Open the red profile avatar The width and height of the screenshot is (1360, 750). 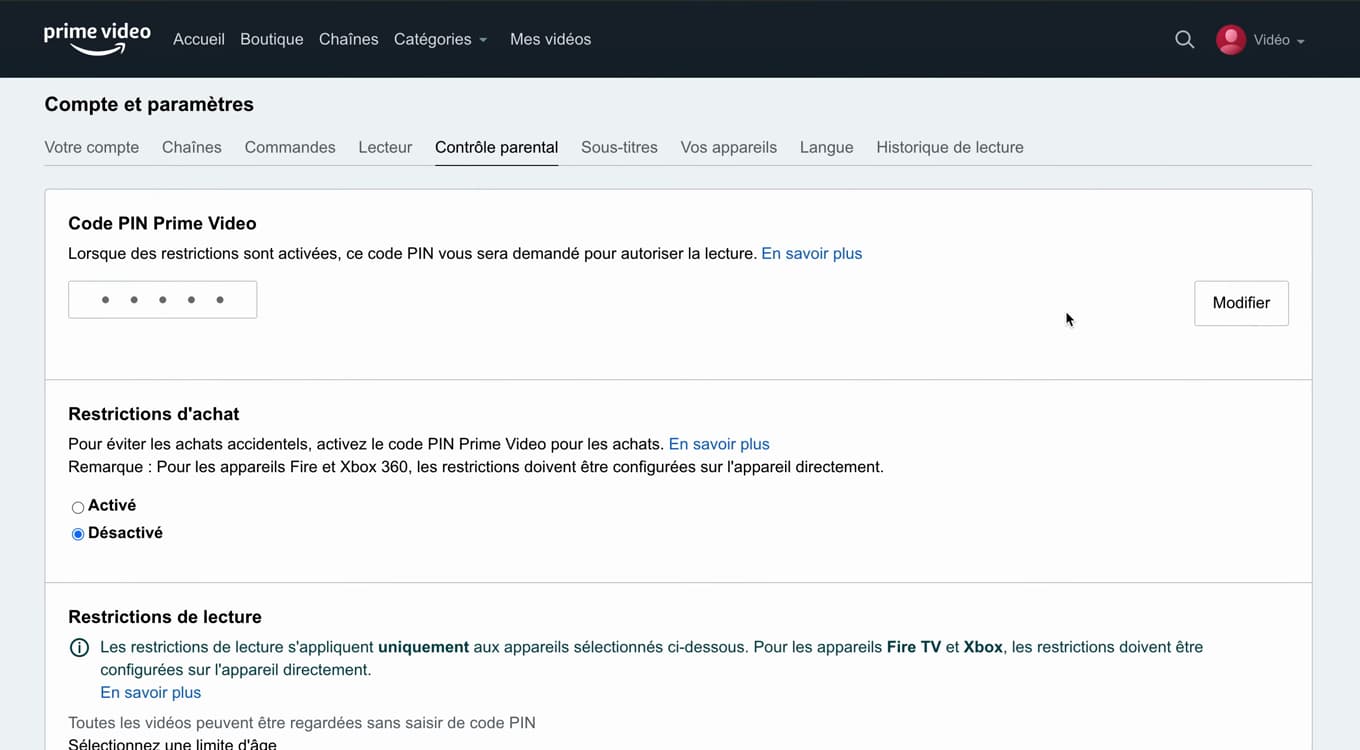(x=1230, y=40)
